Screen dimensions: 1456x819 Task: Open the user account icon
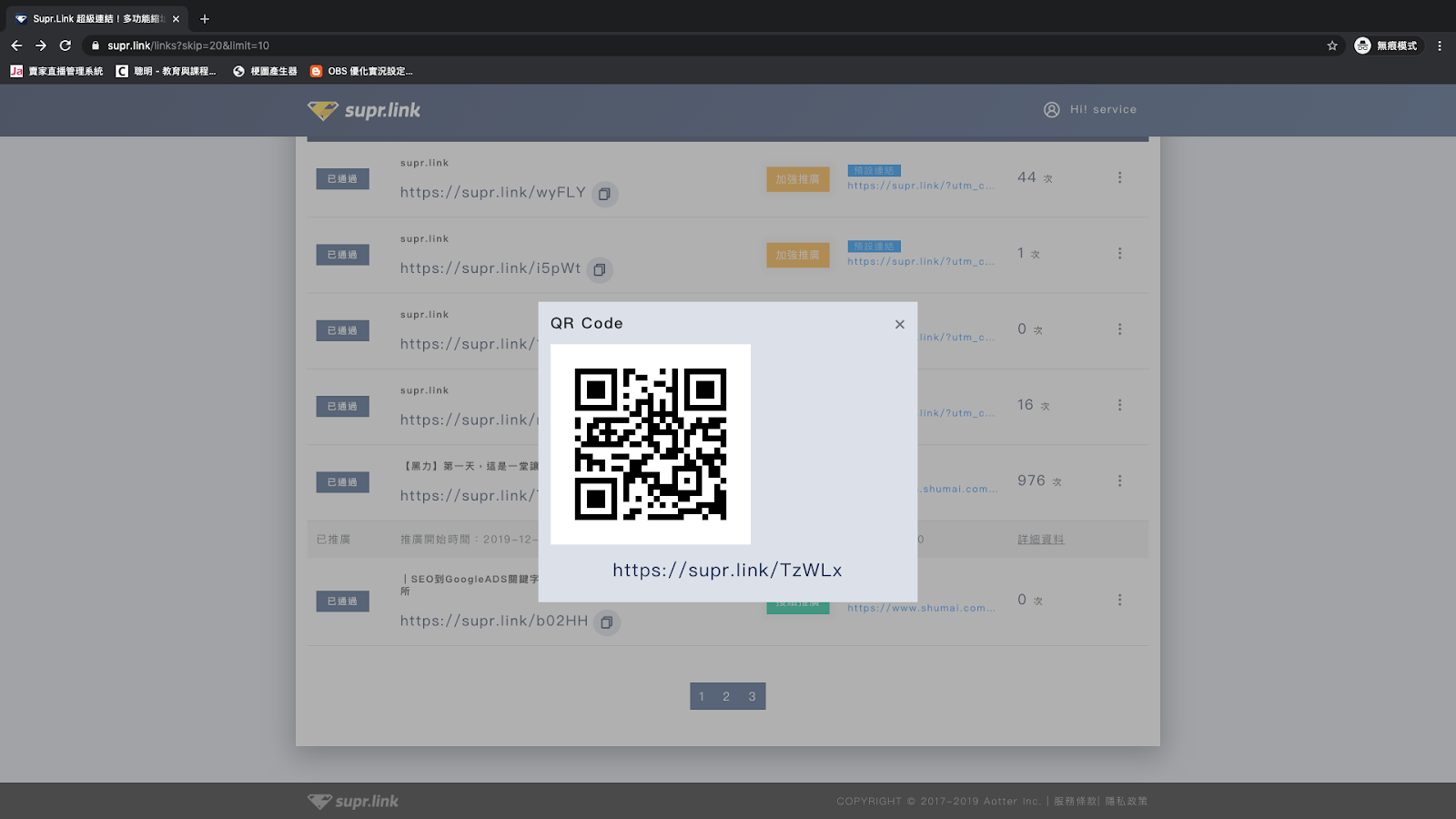(1052, 109)
